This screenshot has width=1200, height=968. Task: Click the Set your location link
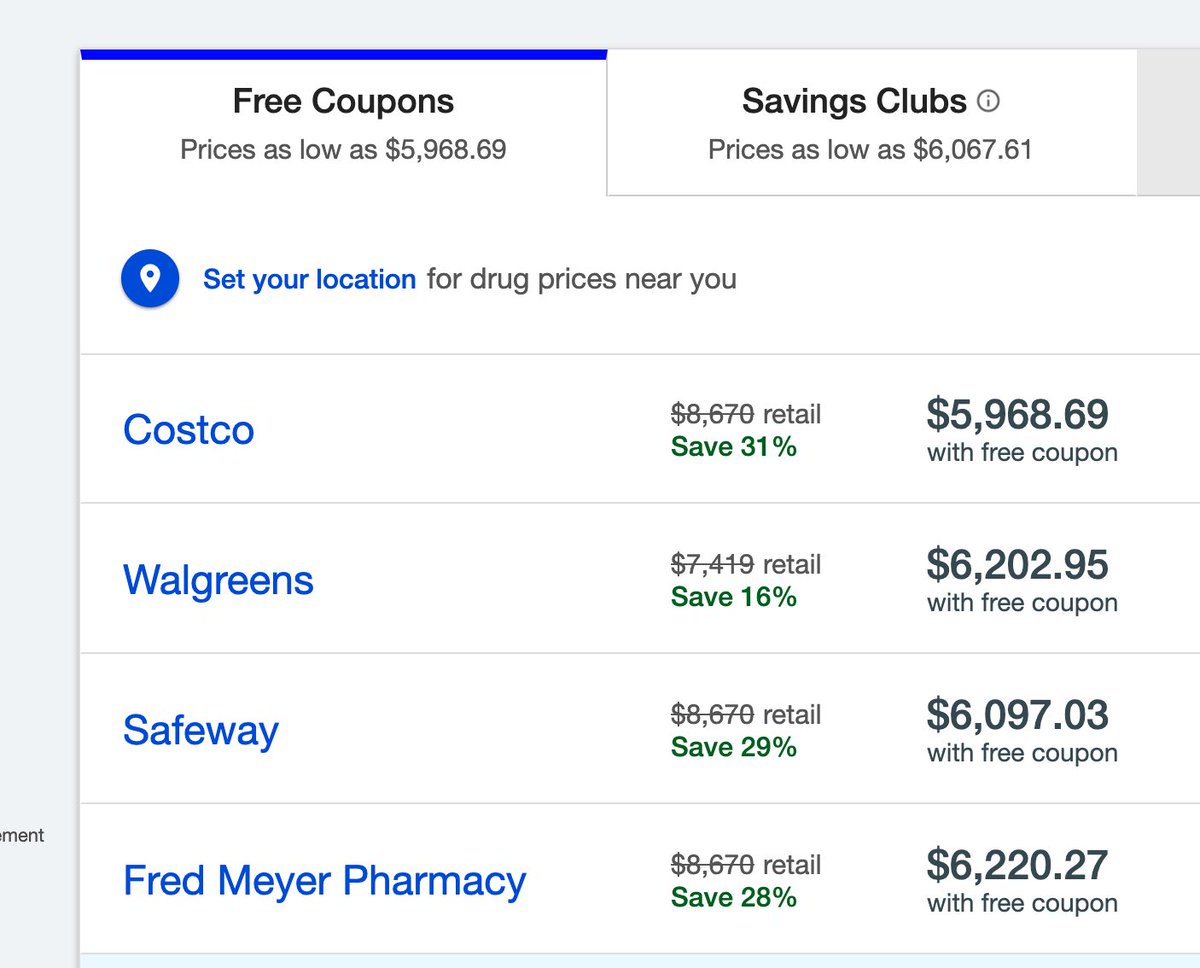[x=309, y=279]
